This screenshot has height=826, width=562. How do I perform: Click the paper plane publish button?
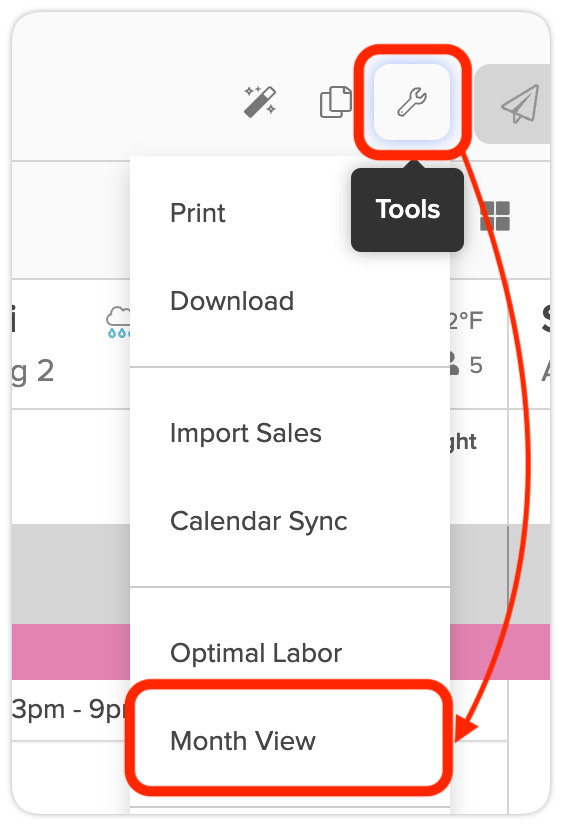pyautogui.click(x=519, y=104)
